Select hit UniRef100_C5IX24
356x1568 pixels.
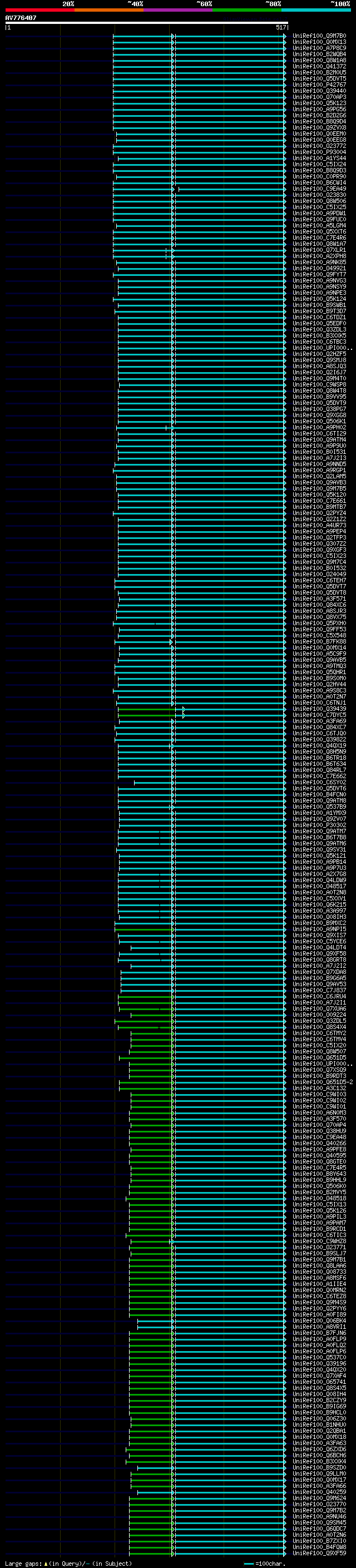point(319,164)
